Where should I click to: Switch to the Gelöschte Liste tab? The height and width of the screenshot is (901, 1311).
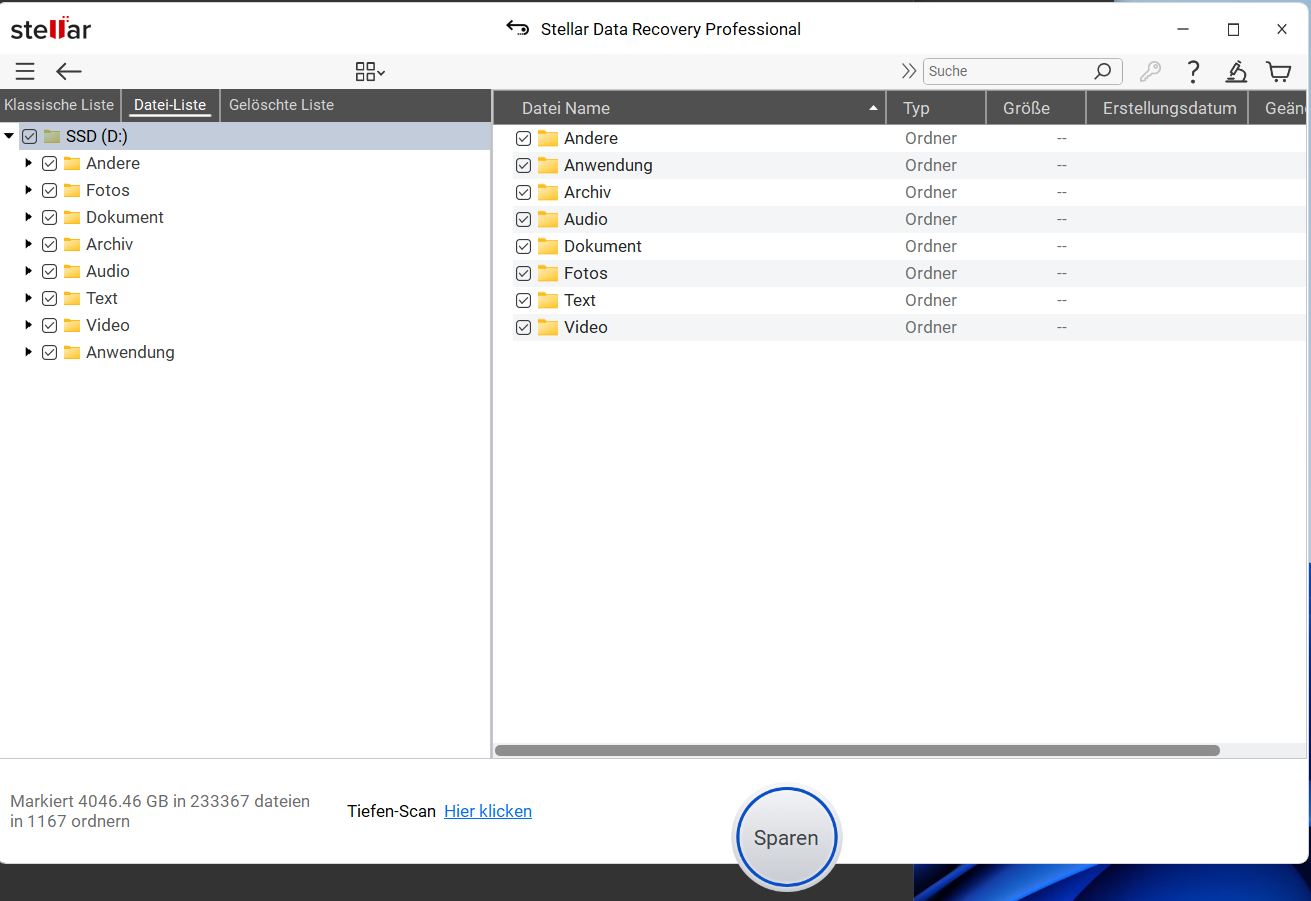pos(282,105)
